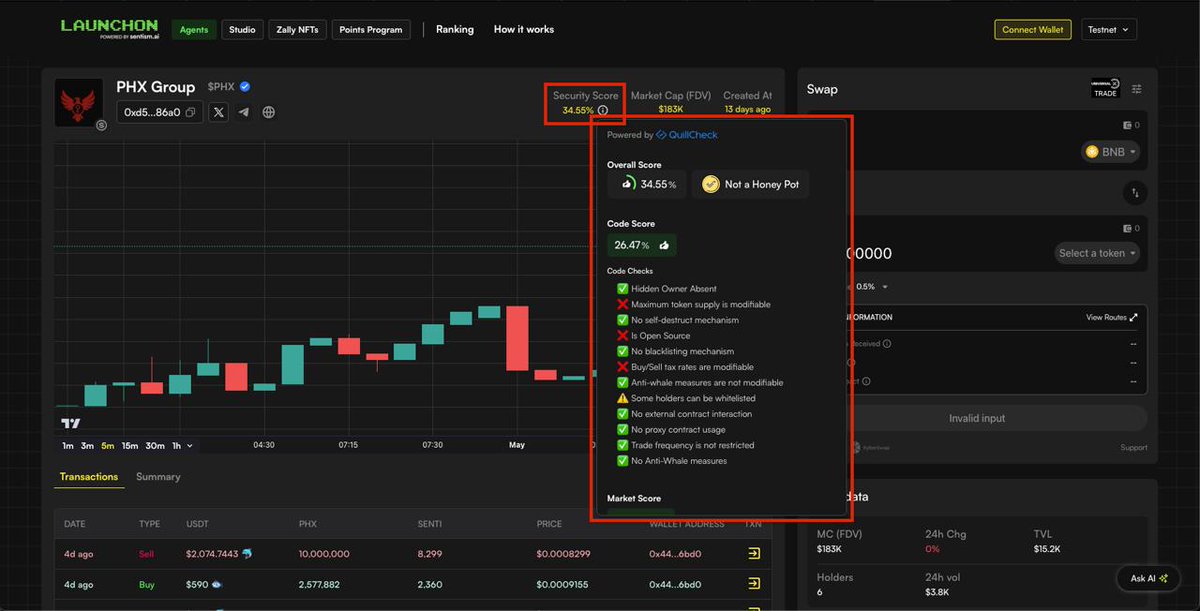
Task: Click wallet address 0x44...6bd0 in Sell row
Action: [673, 553]
